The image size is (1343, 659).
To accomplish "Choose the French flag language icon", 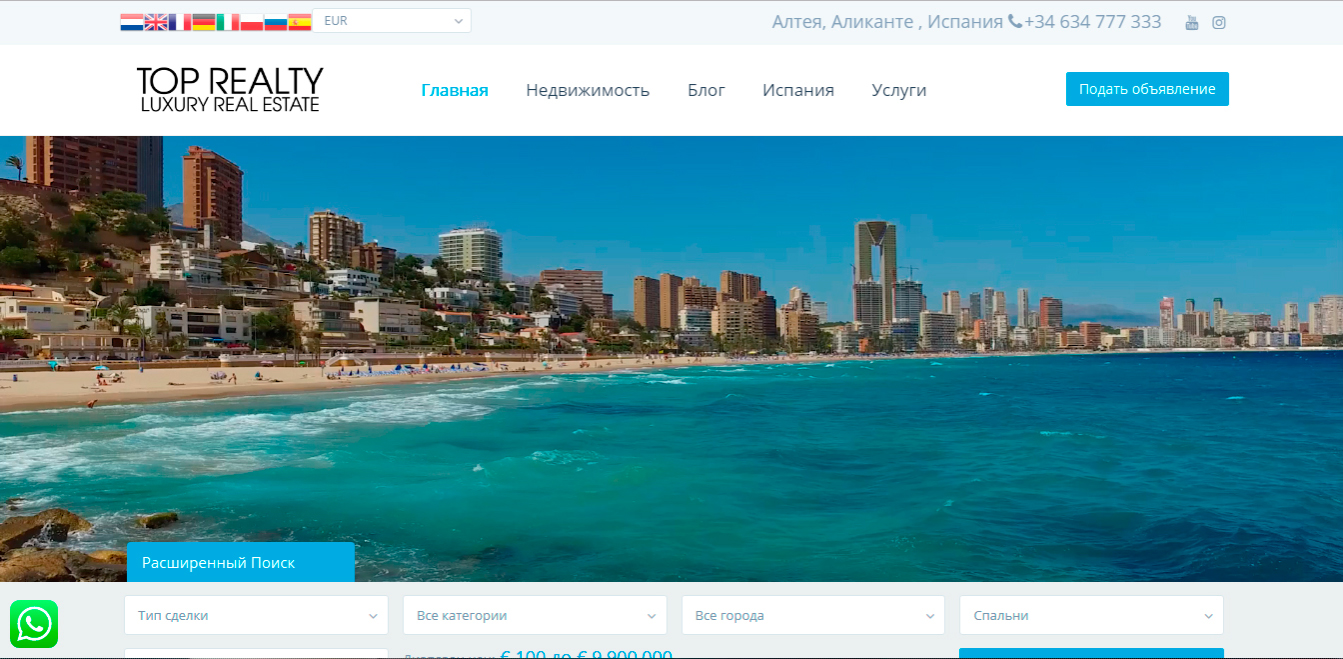I will [180, 22].
